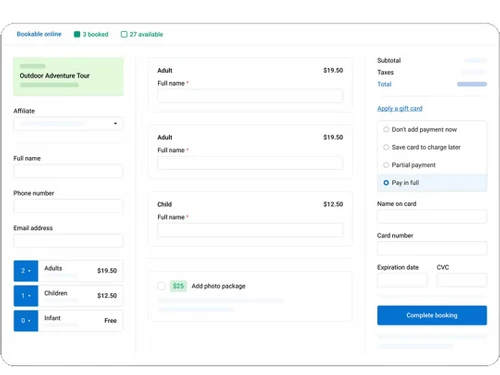Open the Bookable online link
500x375 pixels.
[x=39, y=34]
